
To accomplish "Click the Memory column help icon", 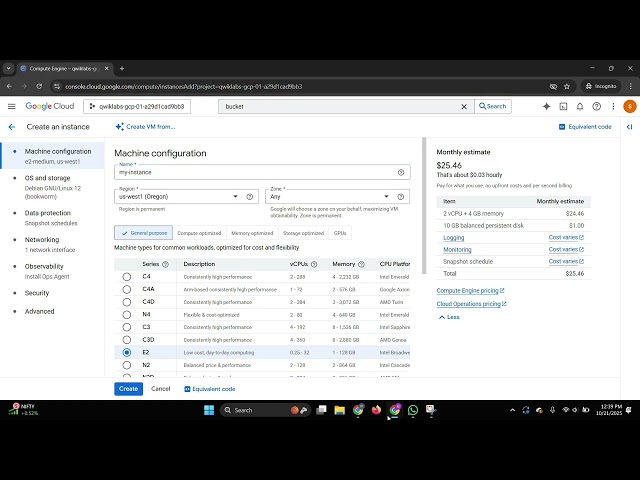I will coord(361,264).
